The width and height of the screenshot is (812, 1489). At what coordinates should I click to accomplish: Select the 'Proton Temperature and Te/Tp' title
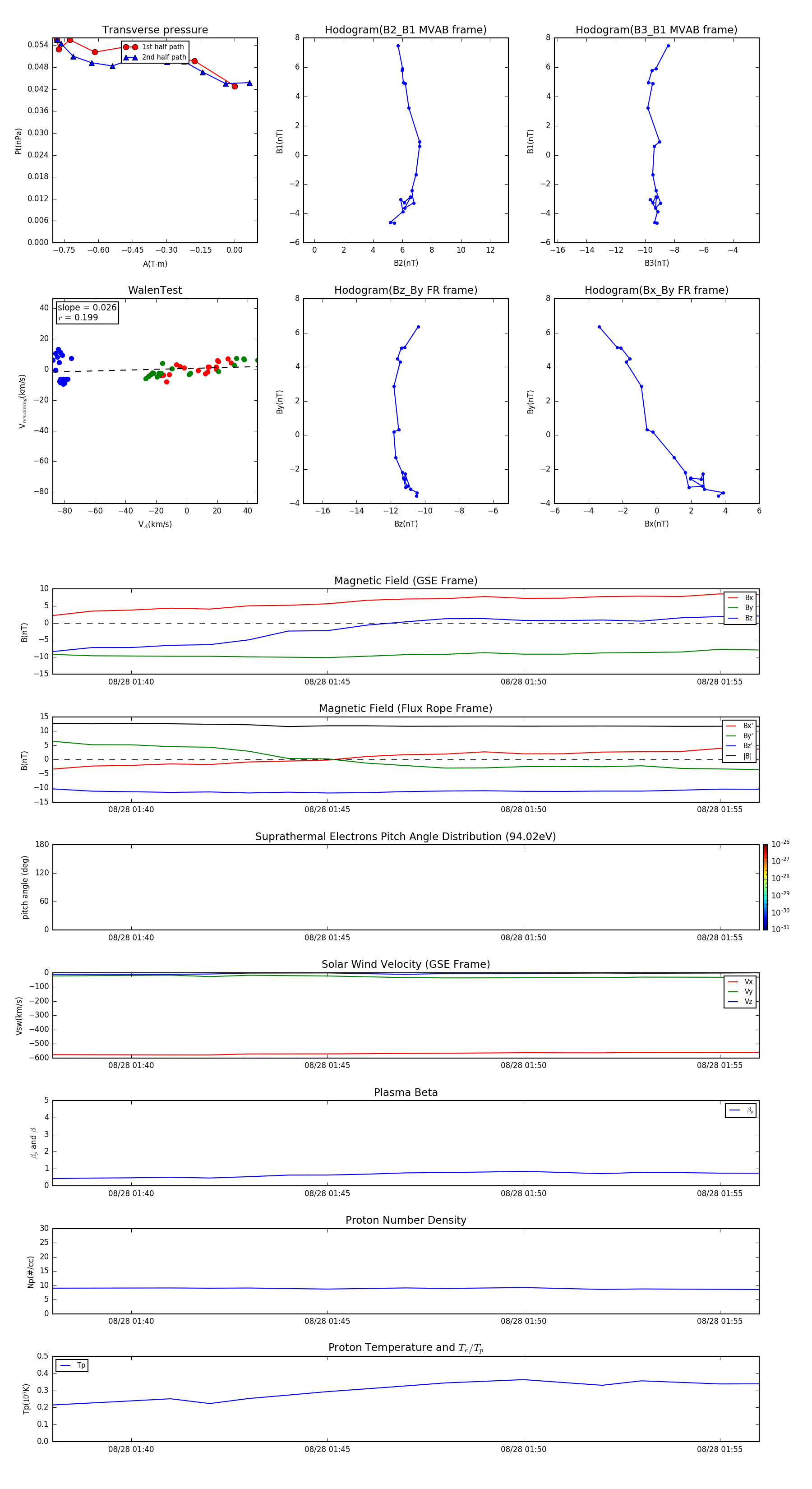click(x=406, y=1348)
